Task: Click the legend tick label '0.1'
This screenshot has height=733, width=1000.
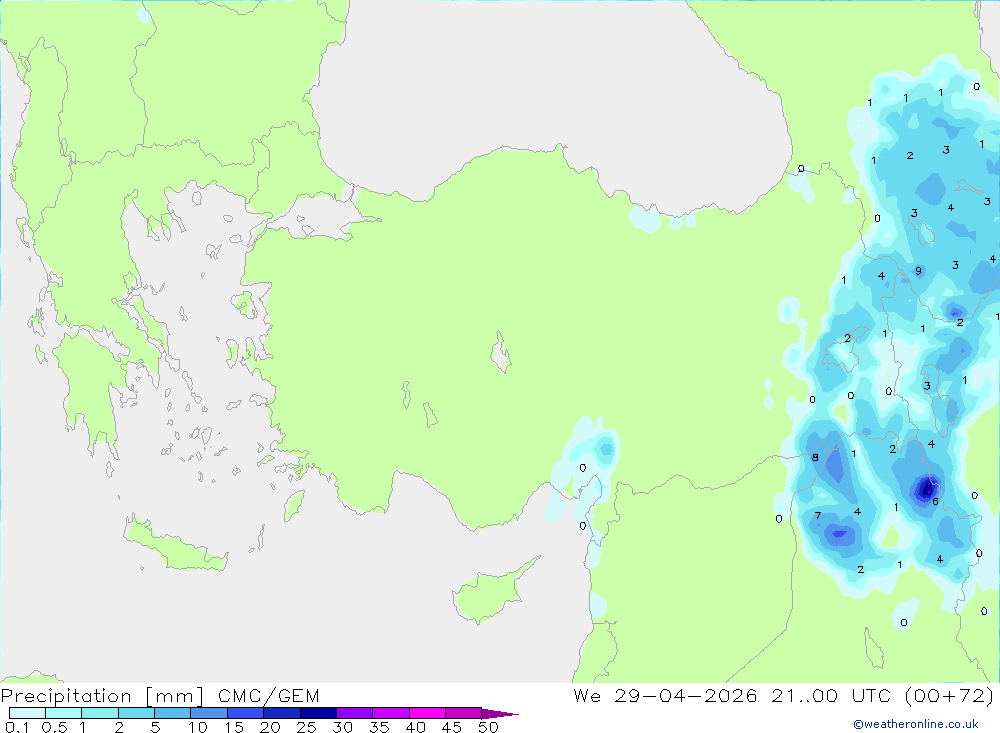Action: 17,727
